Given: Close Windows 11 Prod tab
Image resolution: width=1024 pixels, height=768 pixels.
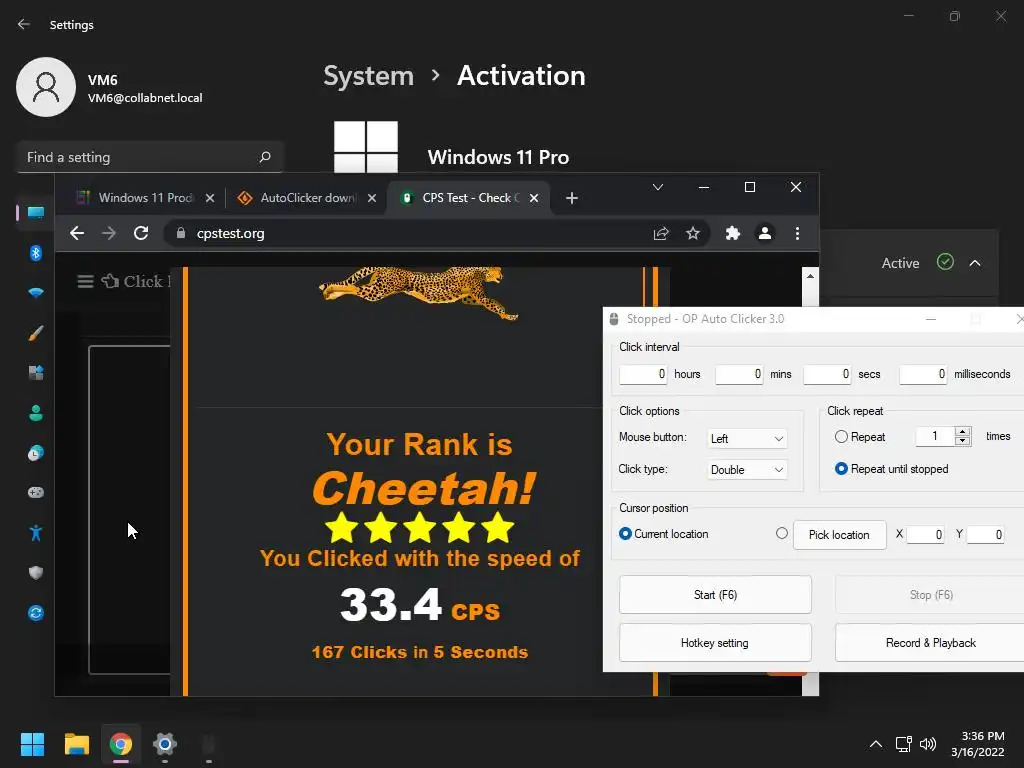Looking at the screenshot, I should [x=210, y=198].
